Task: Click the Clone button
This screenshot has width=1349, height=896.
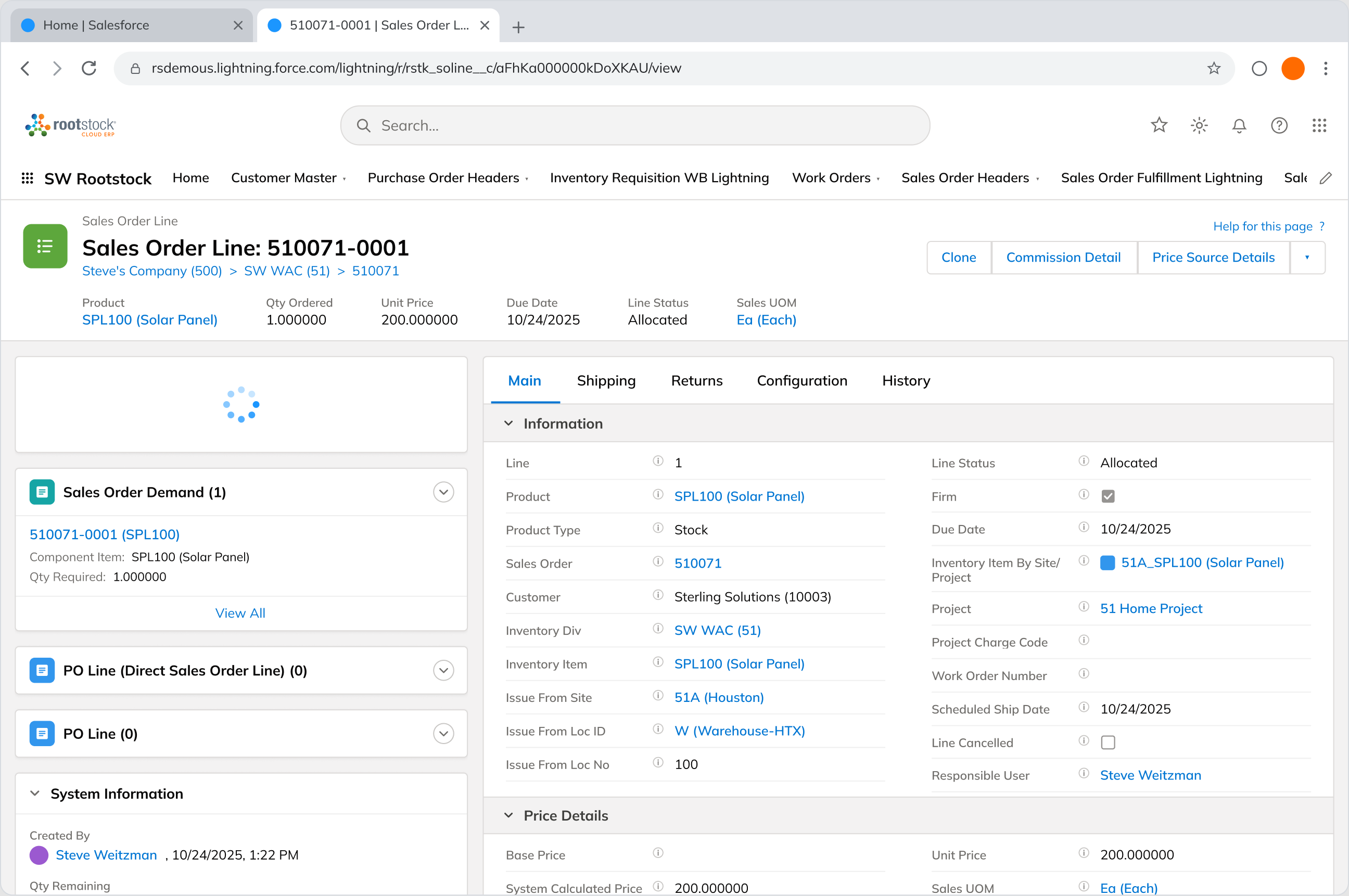Action: [959, 258]
